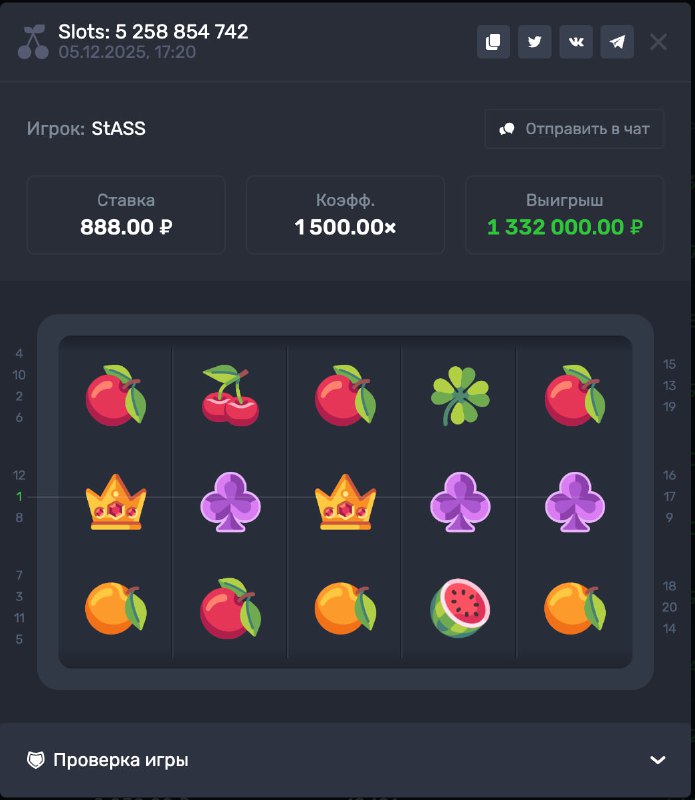Image resolution: width=695 pixels, height=800 pixels.
Task: Expand the Проверка игры section
Action: coord(120,760)
